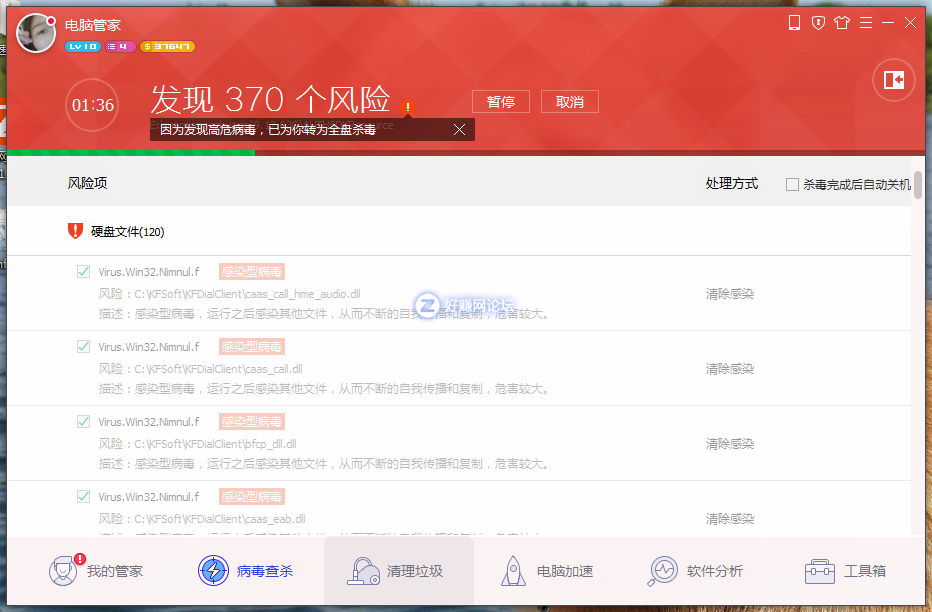Click the shield icon in title bar
The height and width of the screenshot is (612, 932).
(818, 23)
